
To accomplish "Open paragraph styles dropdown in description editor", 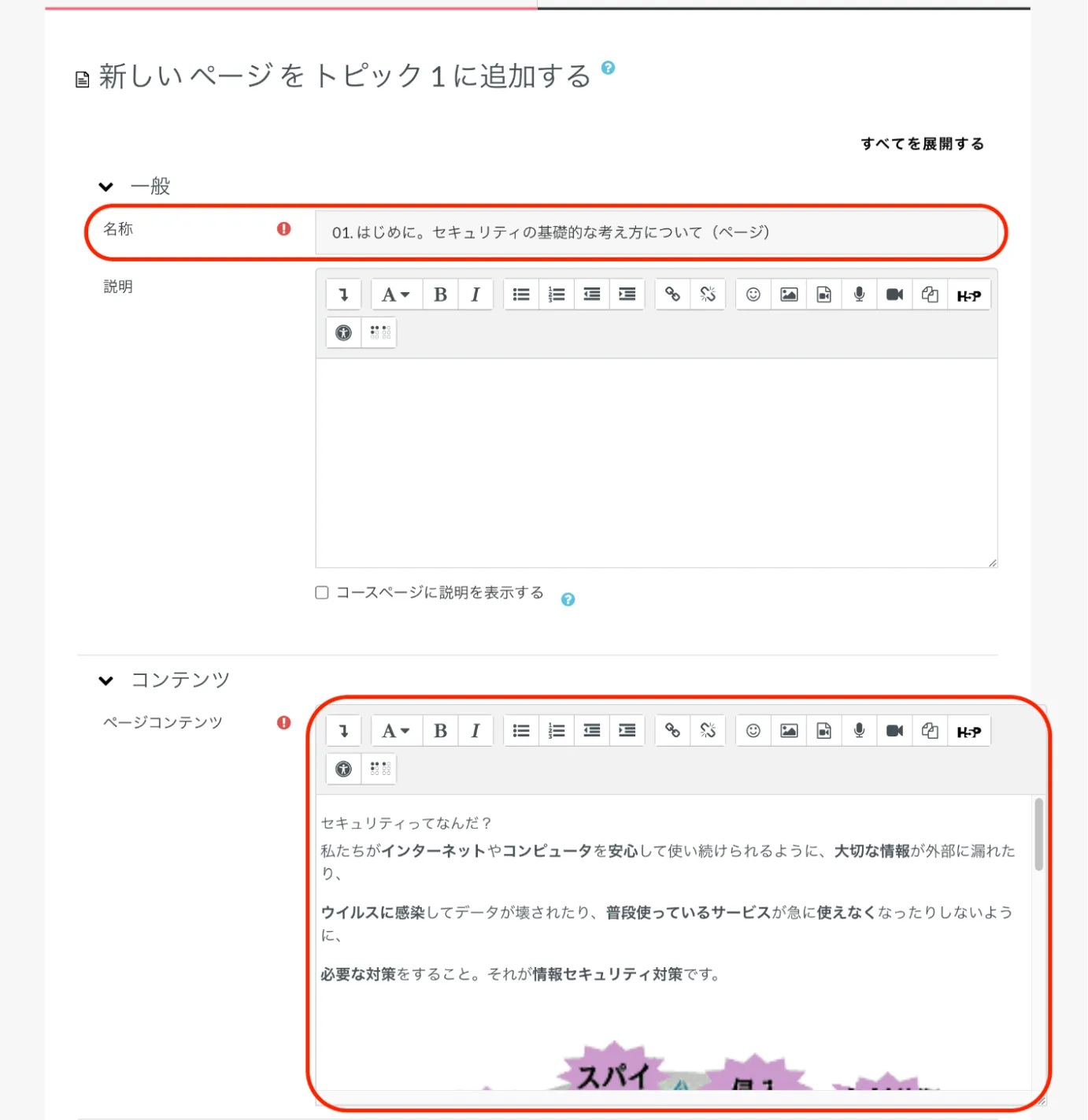I will 395,295.
